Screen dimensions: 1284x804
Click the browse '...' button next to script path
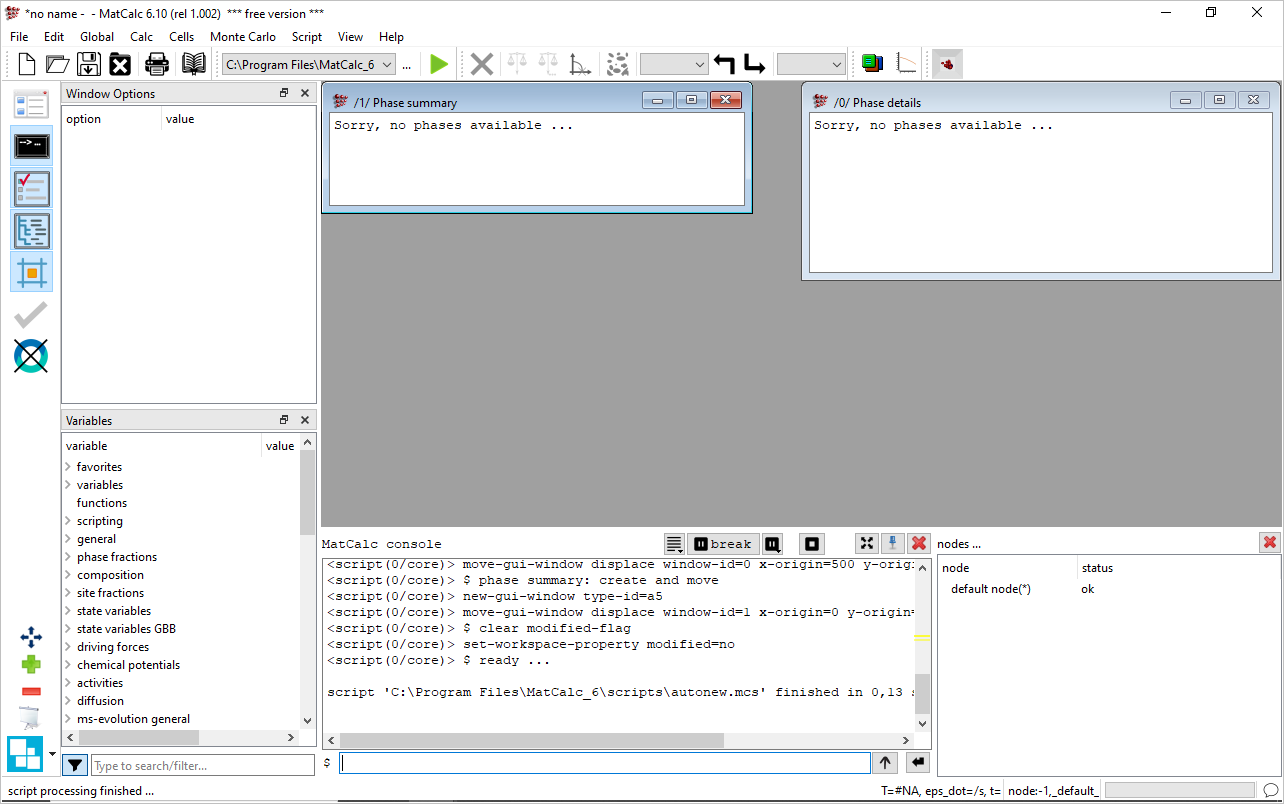pos(407,65)
